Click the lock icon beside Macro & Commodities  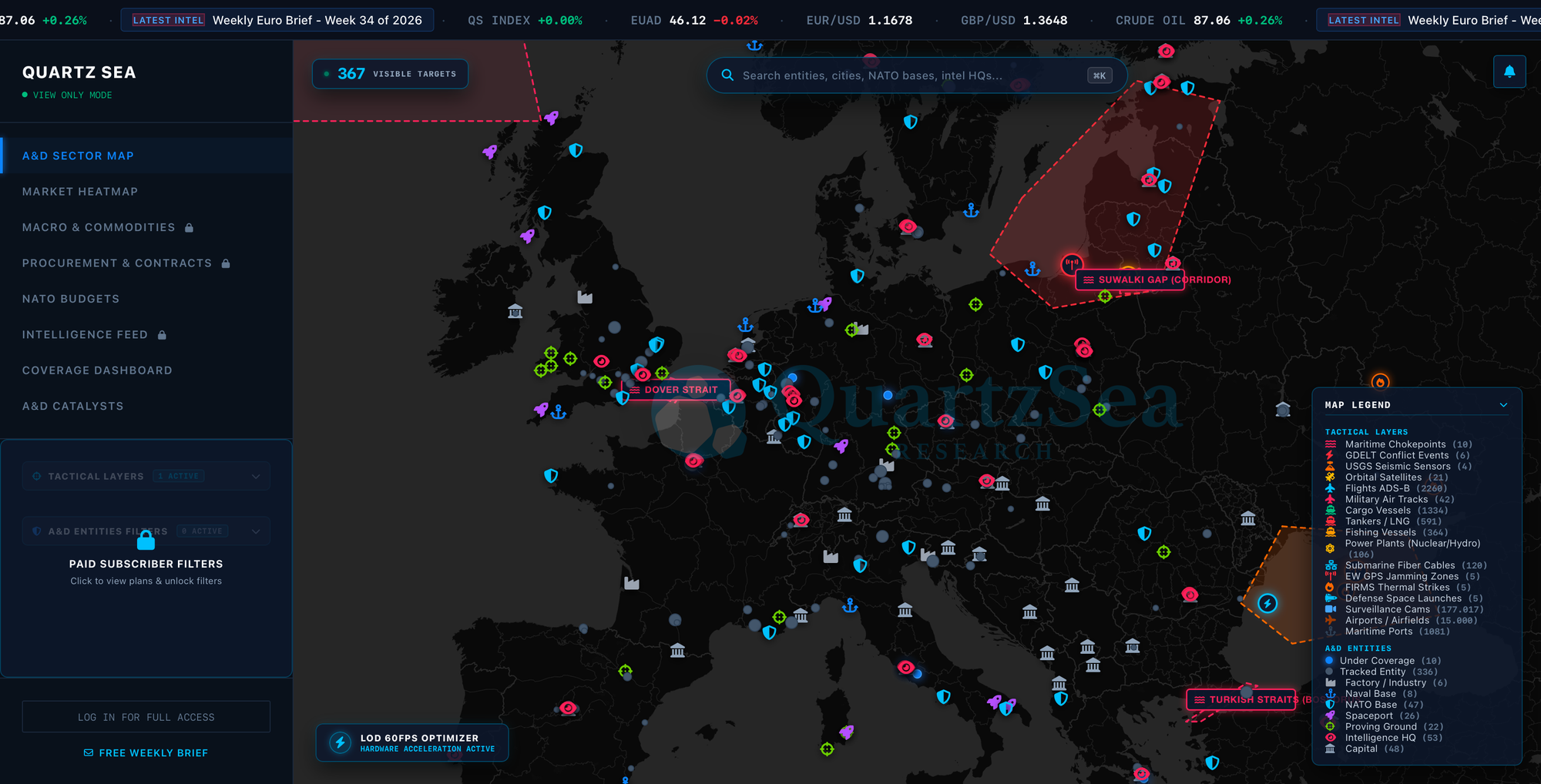pyautogui.click(x=189, y=228)
